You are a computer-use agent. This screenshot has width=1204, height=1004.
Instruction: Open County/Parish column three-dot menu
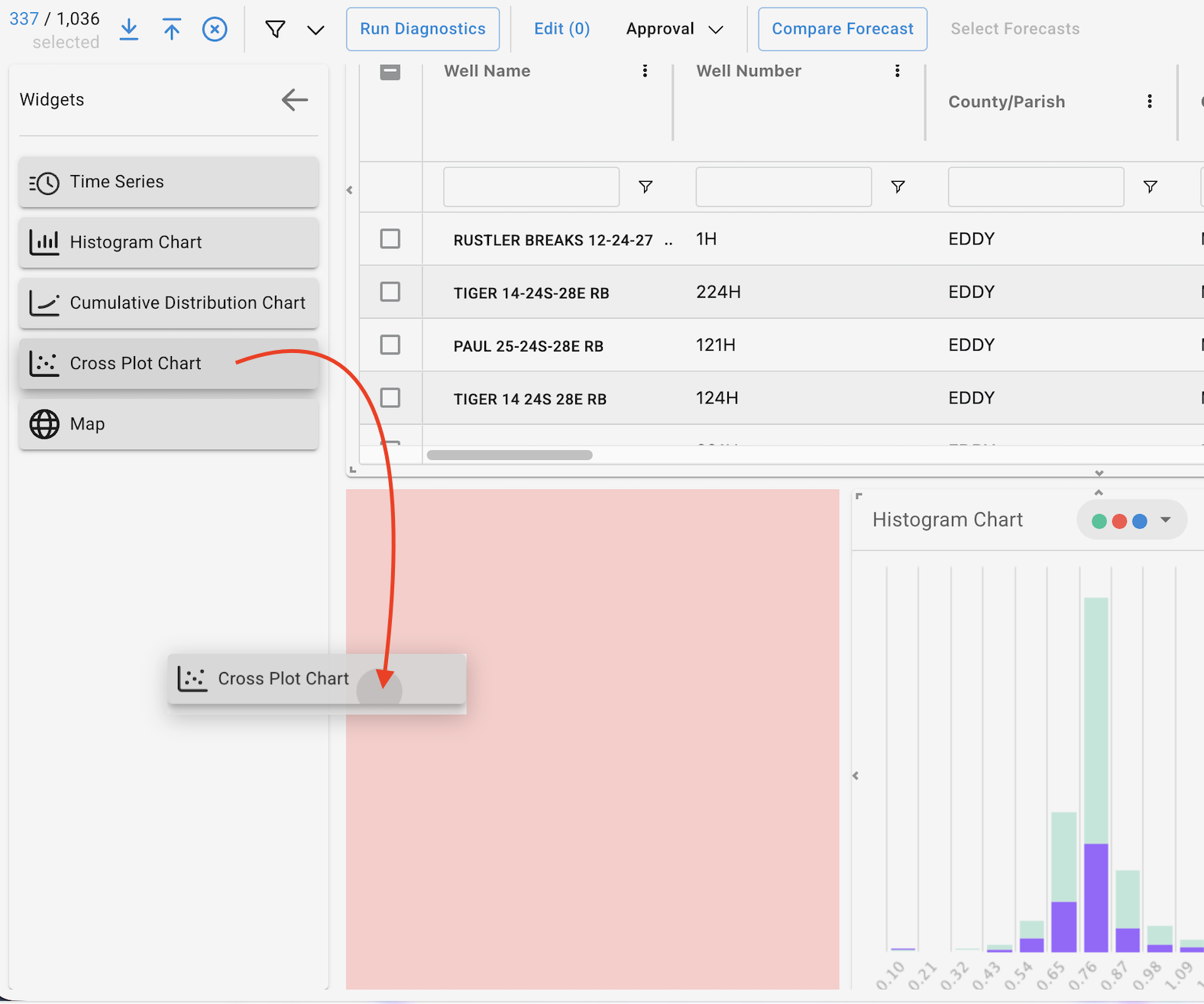(1149, 102)
